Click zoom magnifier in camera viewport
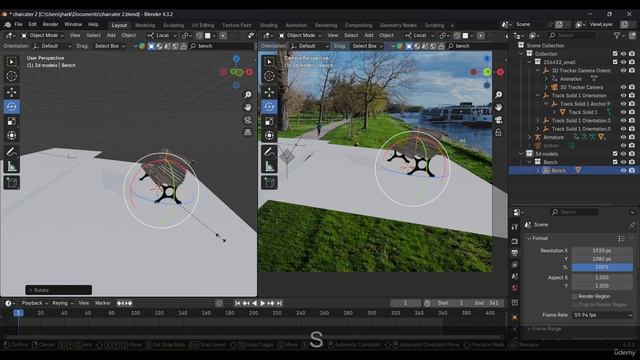This screenshot has width=640, height=360. [x=498, y=95]
